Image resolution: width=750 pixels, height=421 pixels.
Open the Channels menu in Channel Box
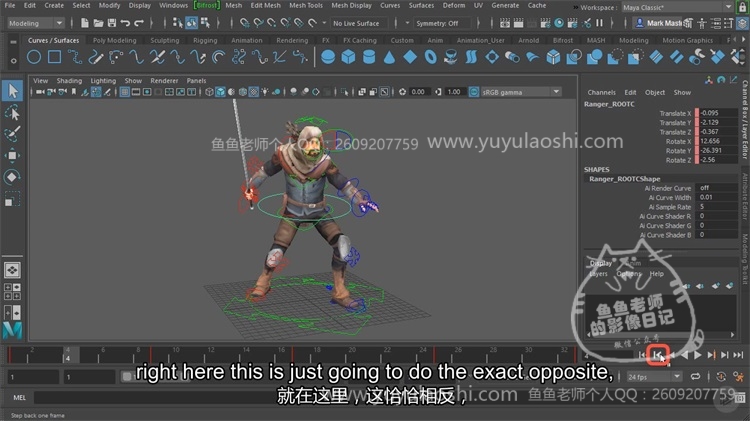tap(601, 92)
